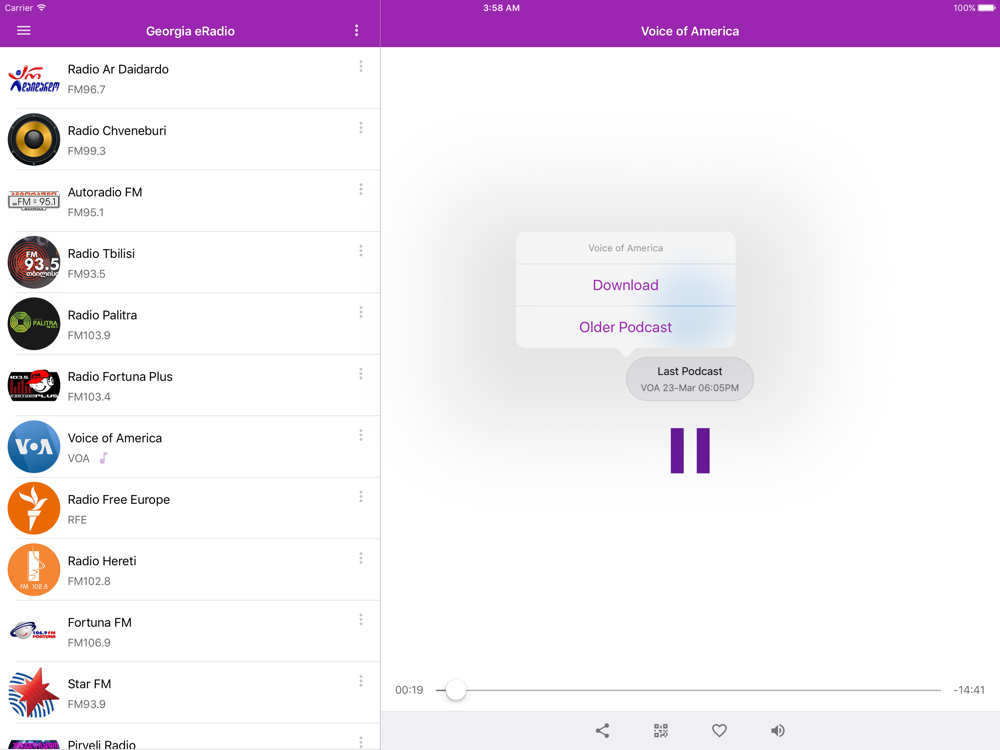Select the Star FM station name

click(x=89, y=684)
